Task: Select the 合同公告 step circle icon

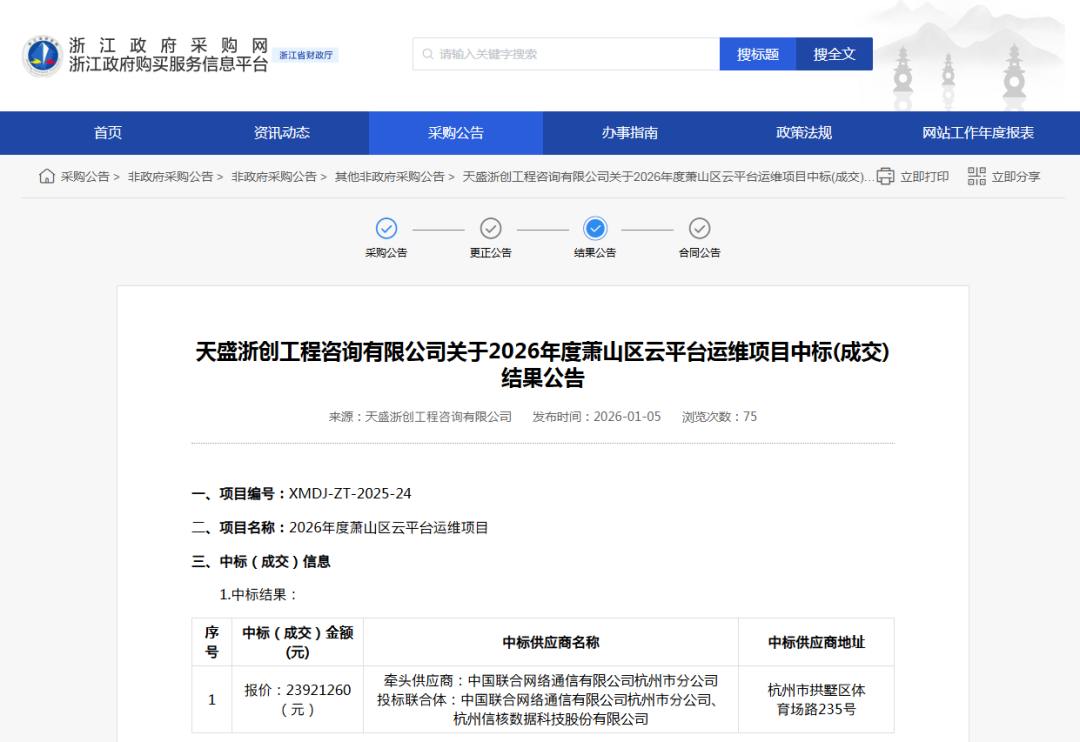Action: tap(699, 228)
